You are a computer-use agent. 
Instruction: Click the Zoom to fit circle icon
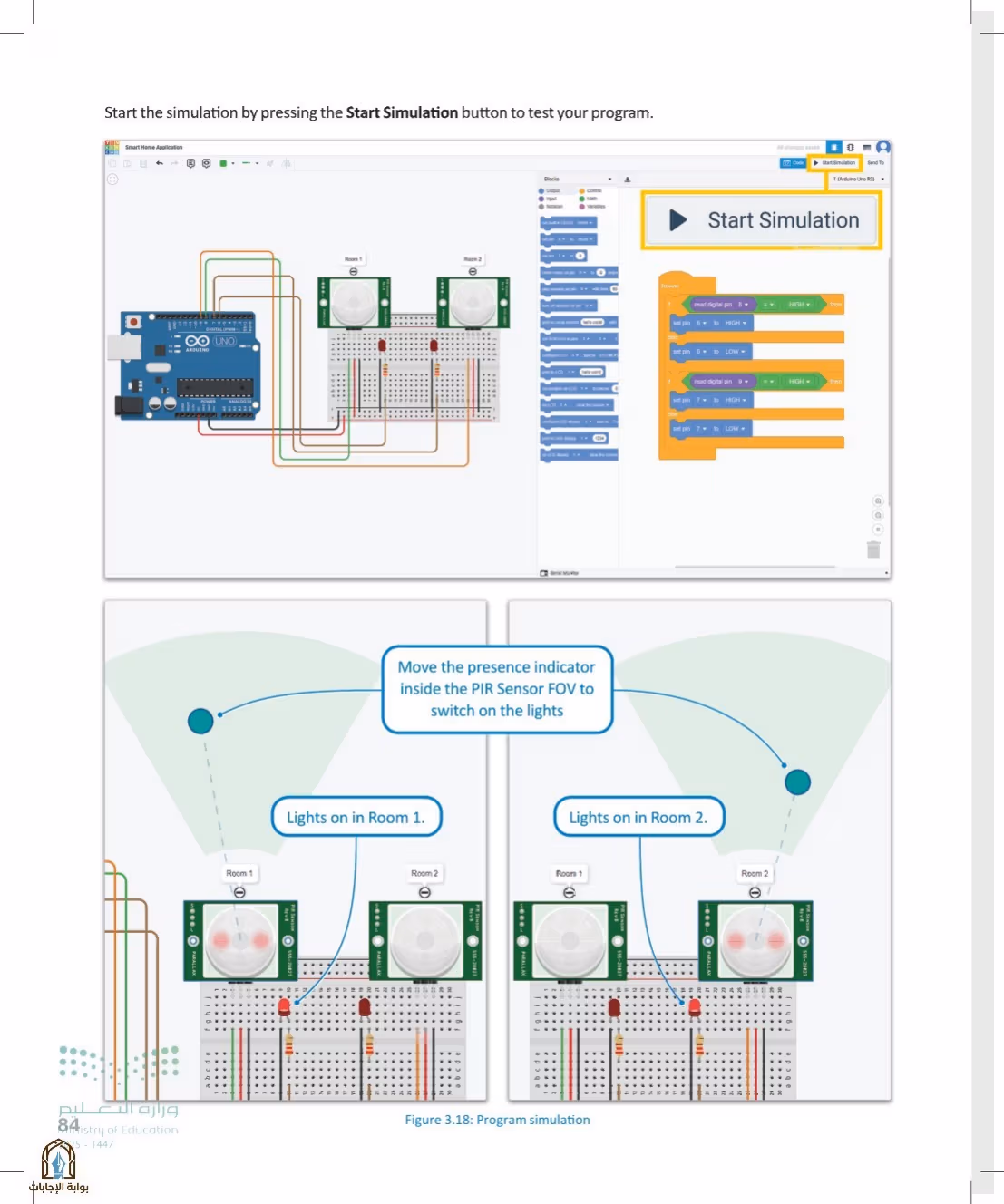[x=112, y=180]
